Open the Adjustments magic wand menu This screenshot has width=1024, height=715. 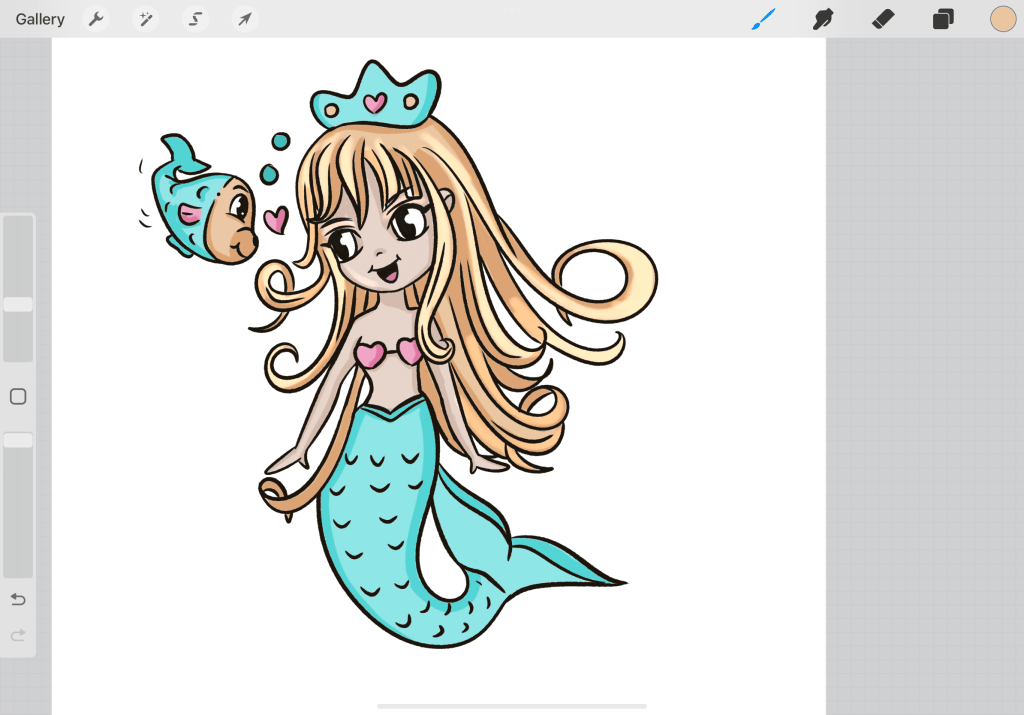[x=146, y=19]
